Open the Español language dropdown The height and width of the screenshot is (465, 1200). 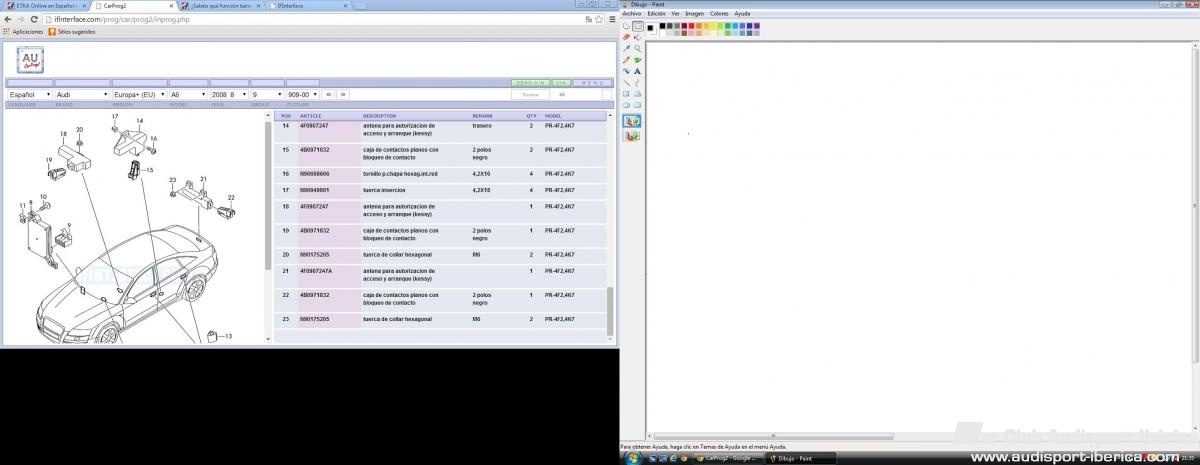click(x=28, y=94)
